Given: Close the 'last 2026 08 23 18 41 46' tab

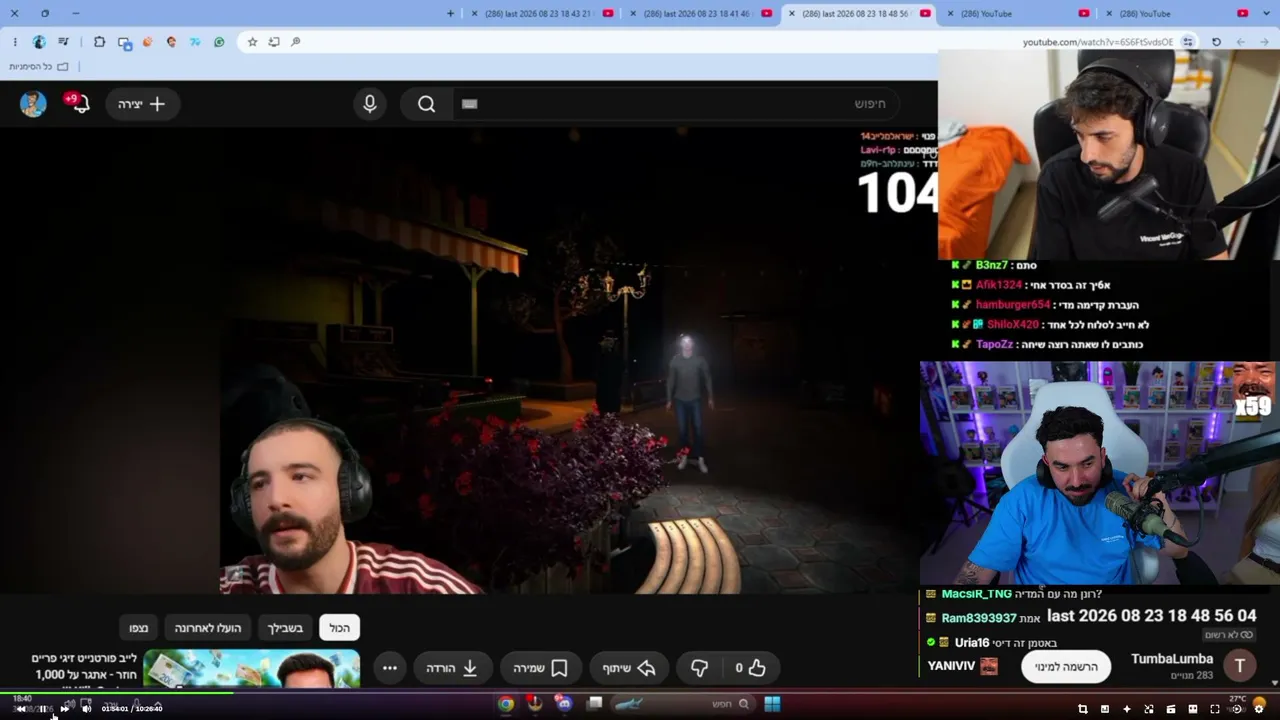Looking at the screenshot, I should pyautogui.click(x=631, y=13).
